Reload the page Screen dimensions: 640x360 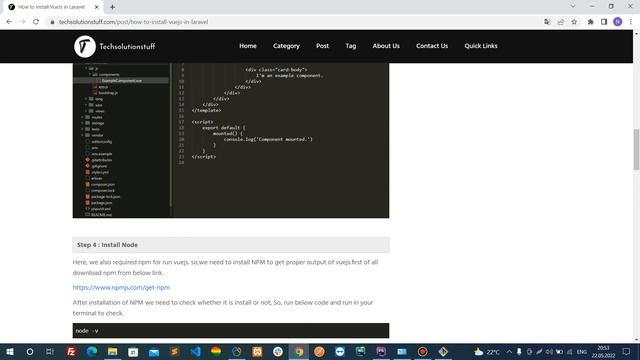[x=36, y=22]
